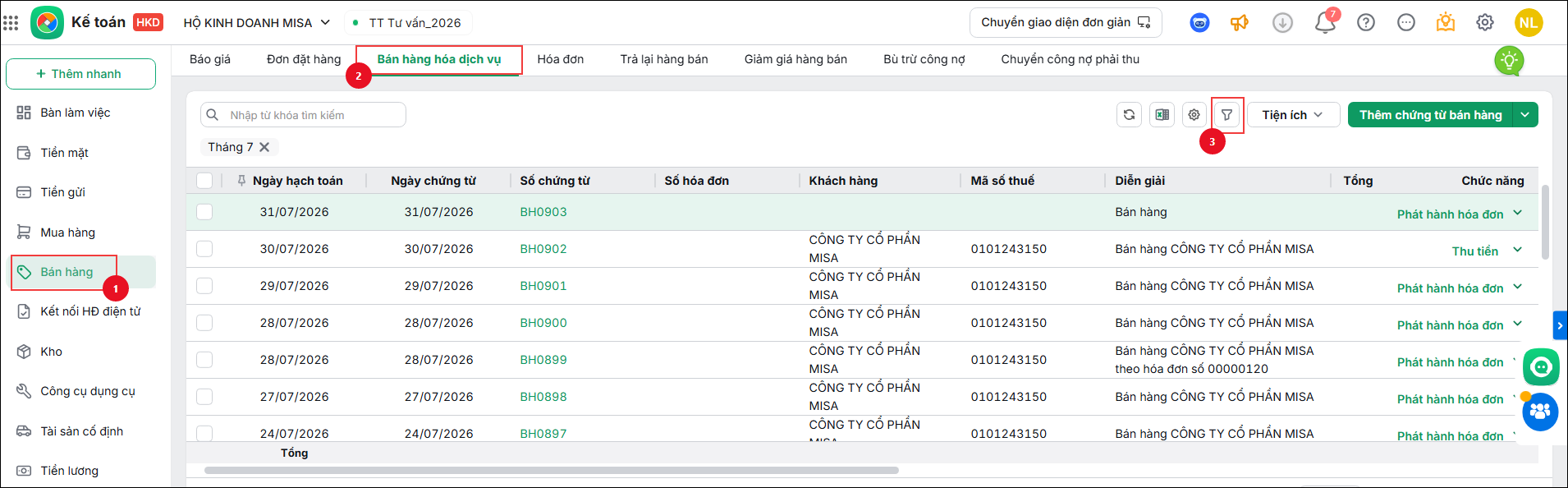Expand action arrow for row BH0901
The width and height of the screenshot is (1568, 488).
click(x=1517, y=287)
